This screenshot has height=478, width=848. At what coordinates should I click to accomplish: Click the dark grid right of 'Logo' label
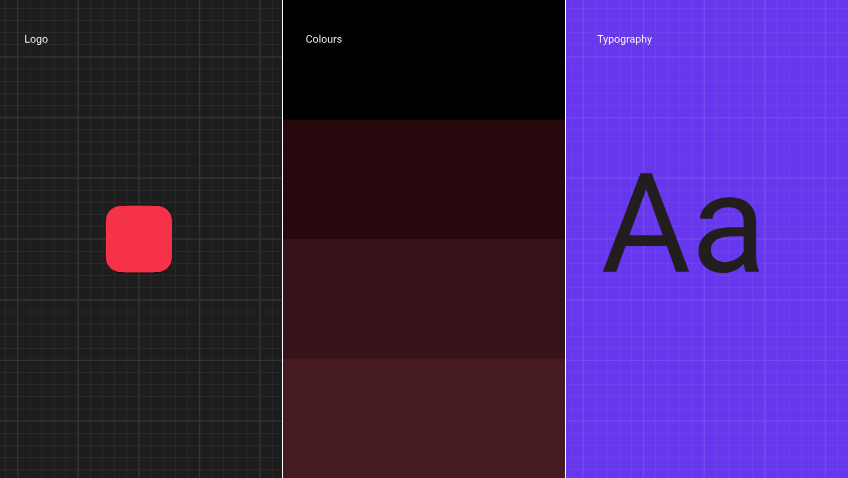[x=160, y=39]
